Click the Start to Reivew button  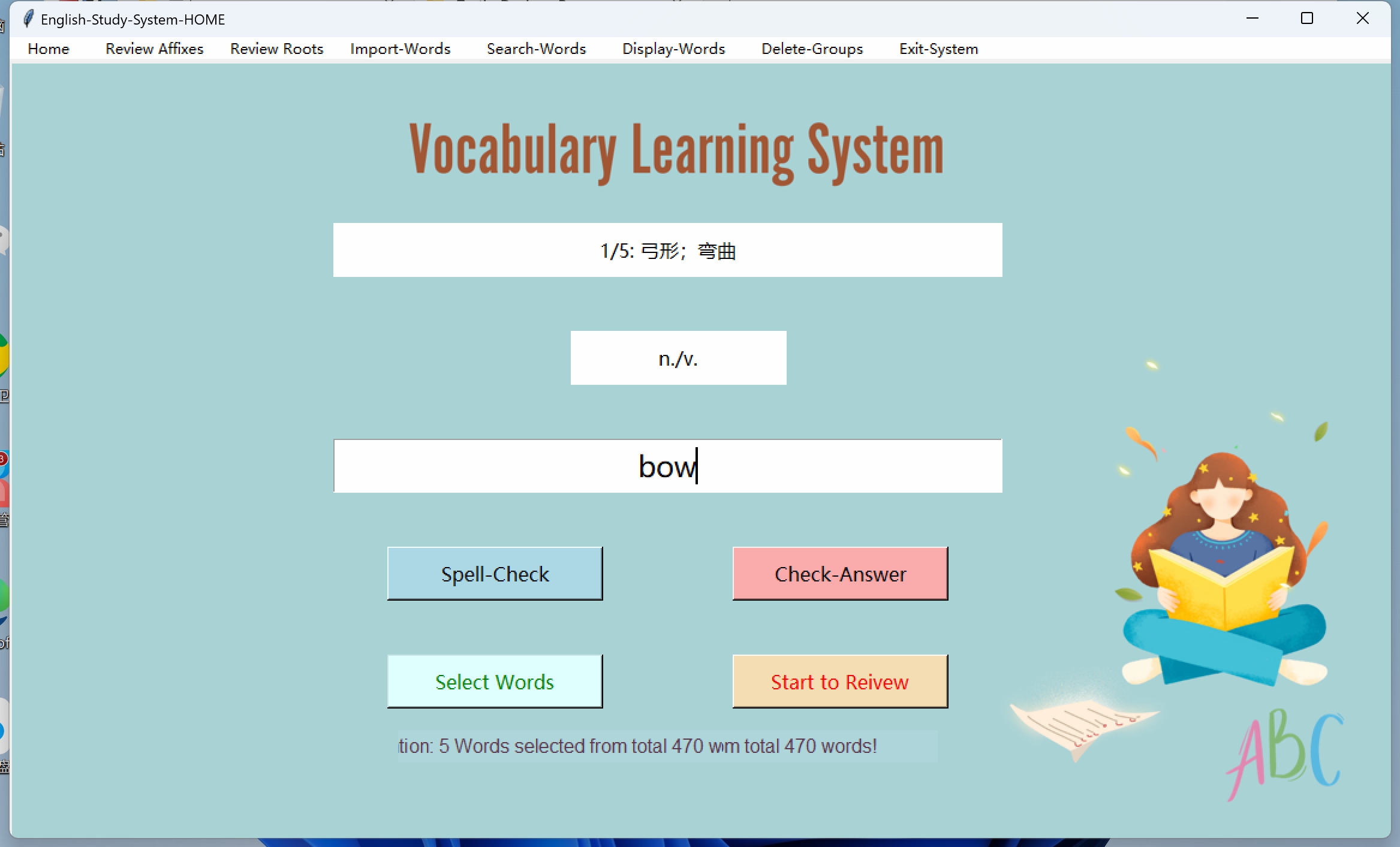[841, 681]
